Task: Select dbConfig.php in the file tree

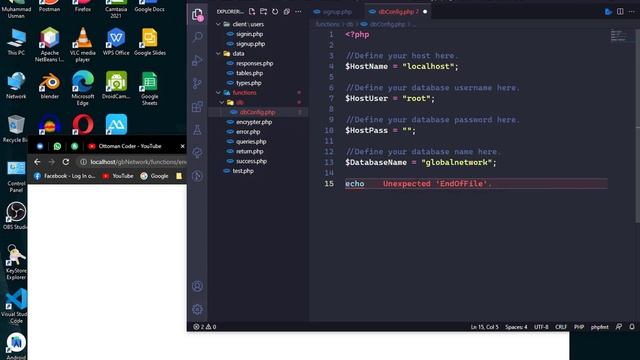Action: click(x=258, y=112)
